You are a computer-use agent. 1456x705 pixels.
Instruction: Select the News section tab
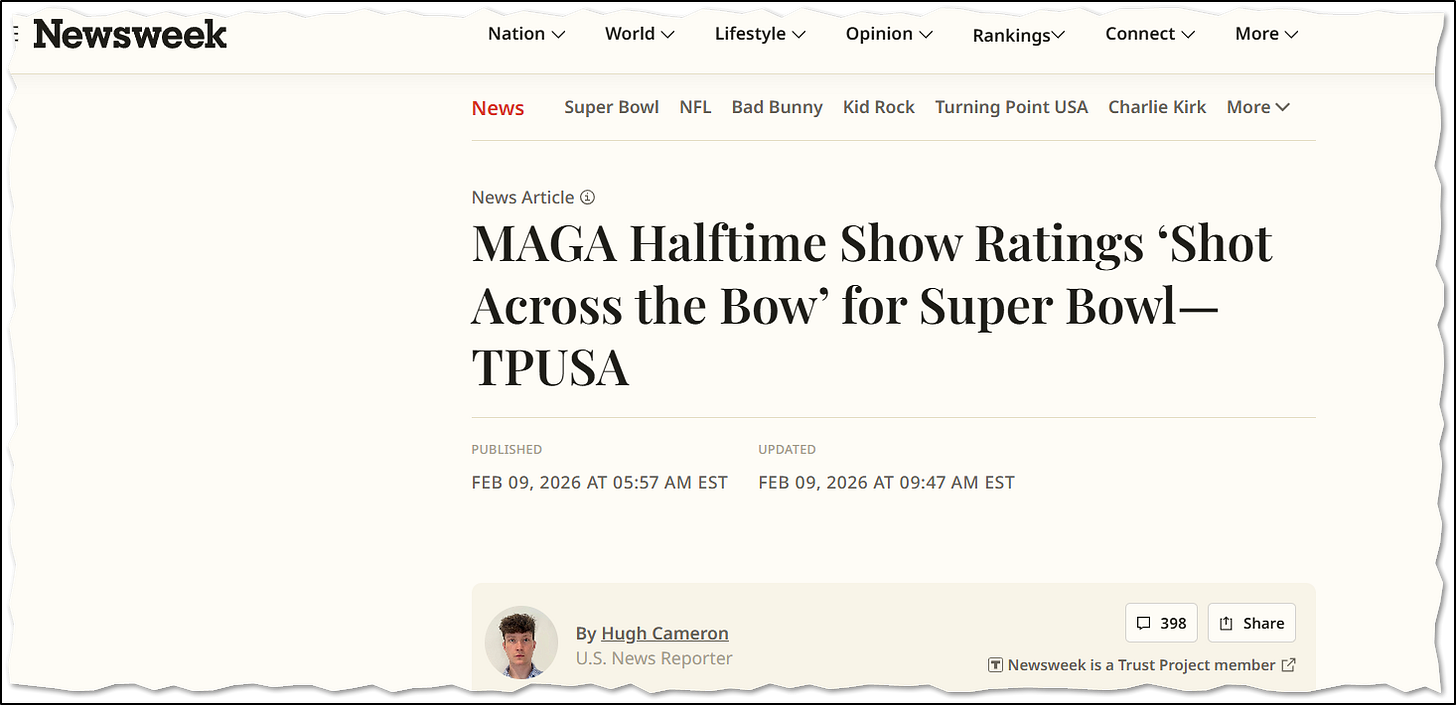tap(498, 108)
